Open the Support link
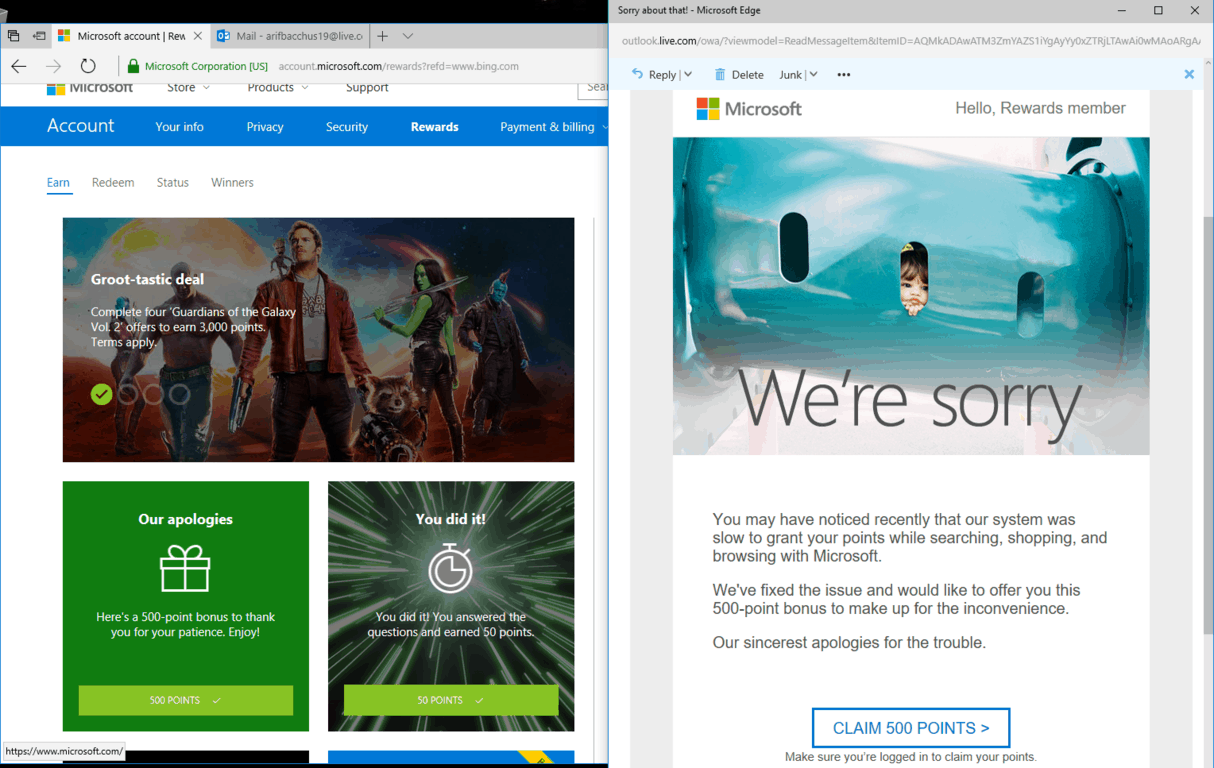The height and width of the screenshot is (768, 1214). pyautogui.click(x=367, y=88)
